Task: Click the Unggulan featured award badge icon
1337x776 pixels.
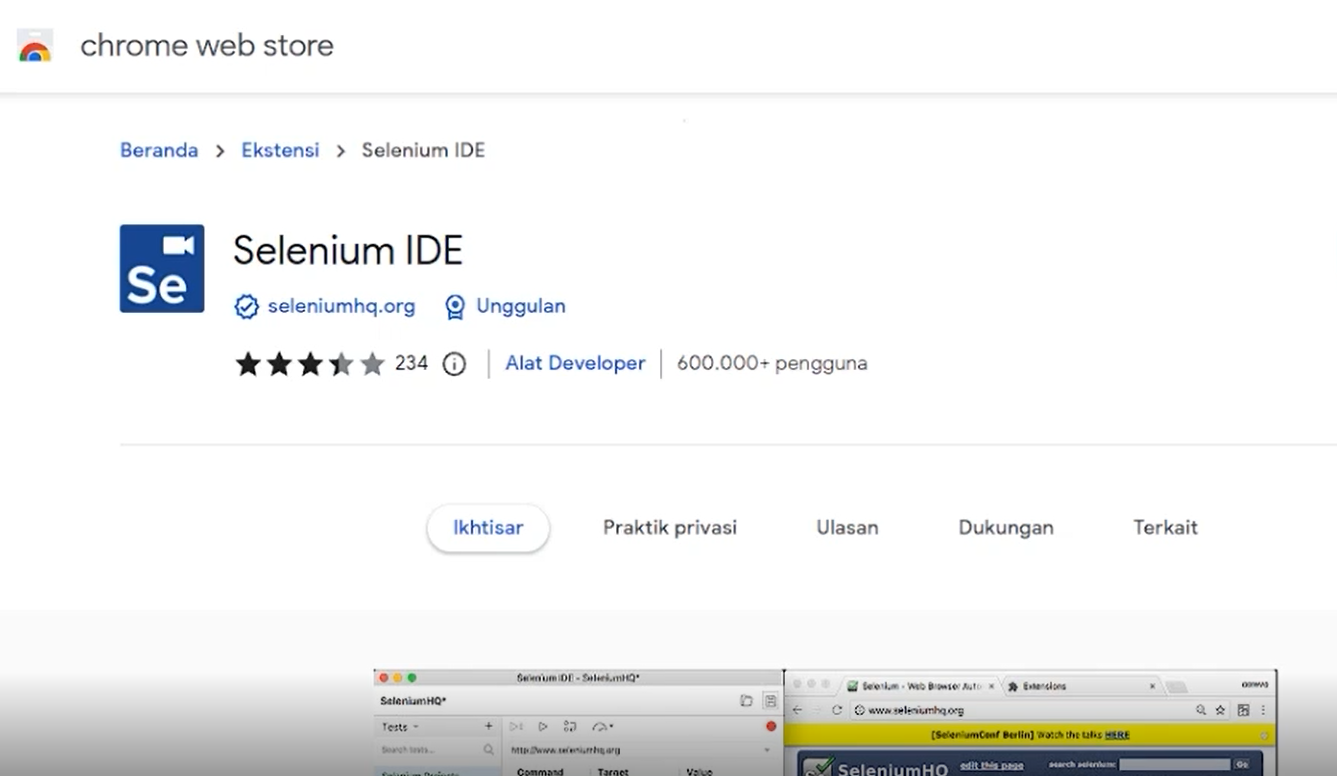Action: point(455,307)
